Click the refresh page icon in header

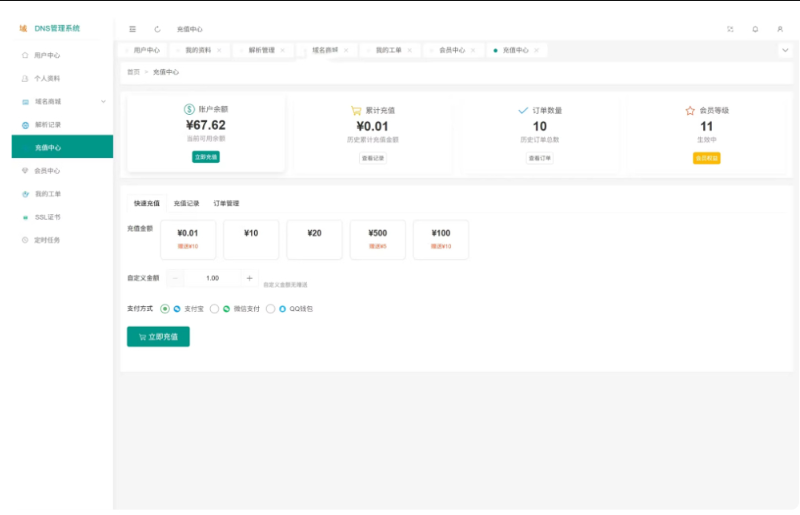(x=157, y=29)
